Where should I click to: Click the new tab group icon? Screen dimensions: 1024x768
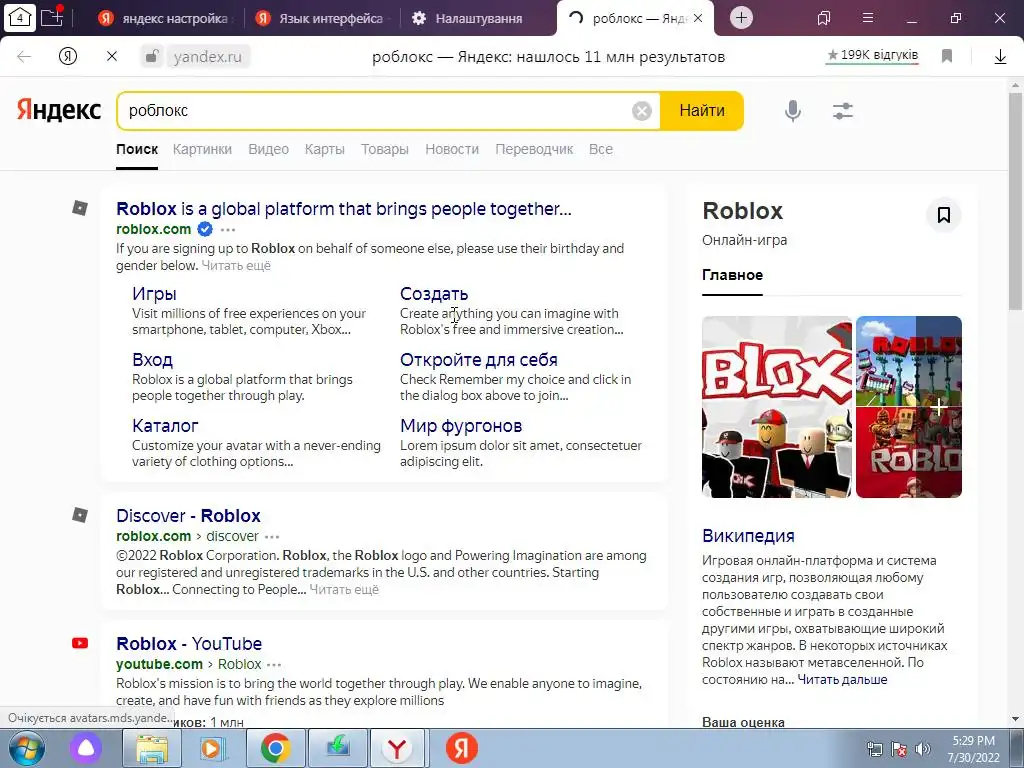point(52,16)
